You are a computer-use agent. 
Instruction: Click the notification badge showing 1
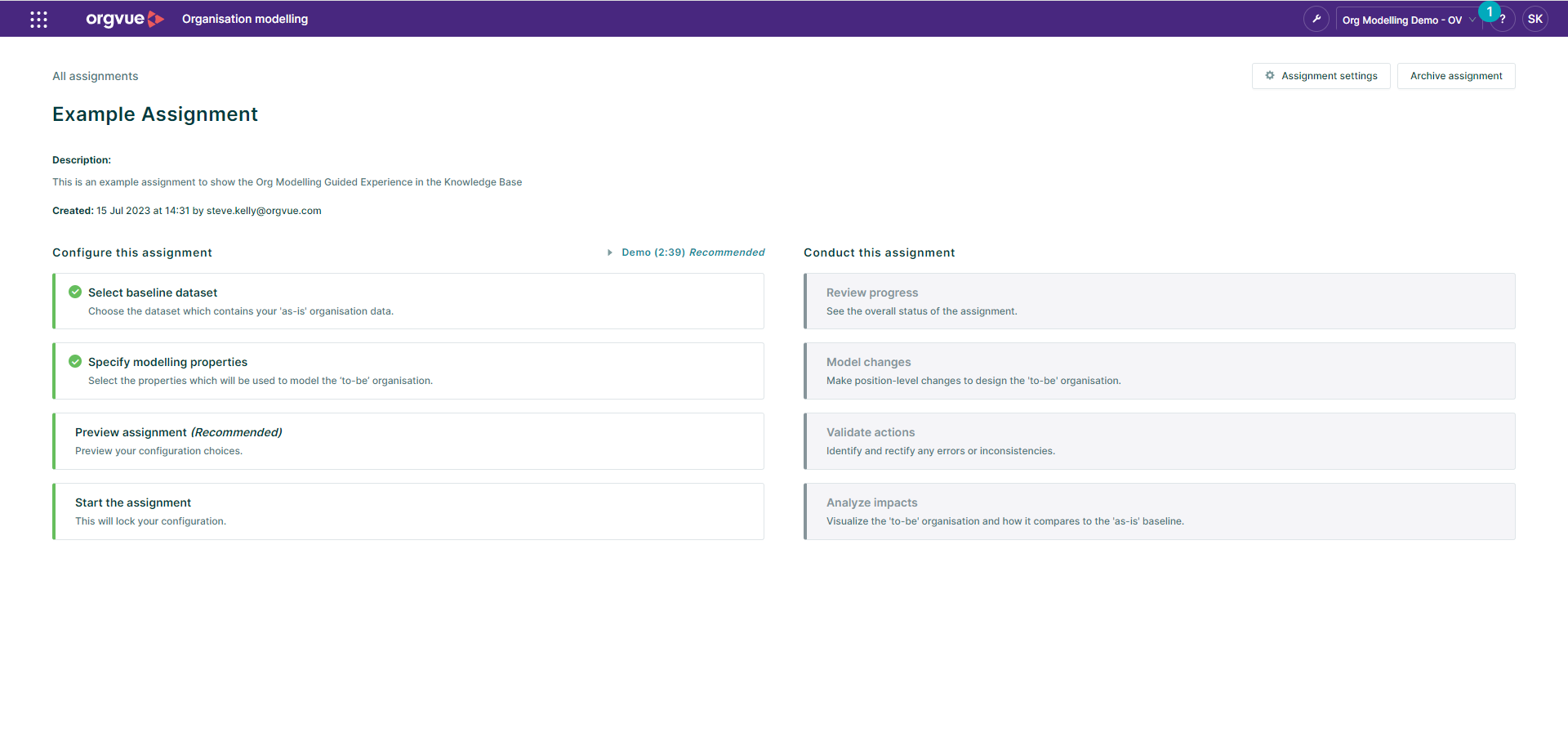pos(1490,11)
